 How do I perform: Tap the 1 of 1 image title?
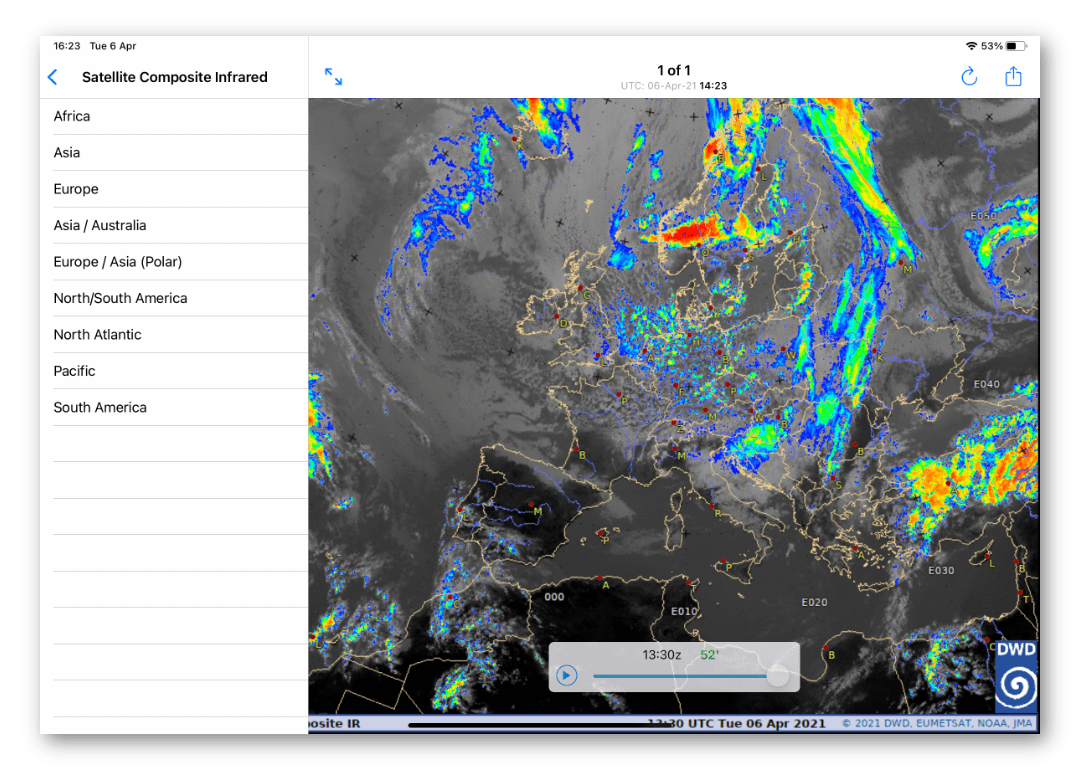point(673,70)
